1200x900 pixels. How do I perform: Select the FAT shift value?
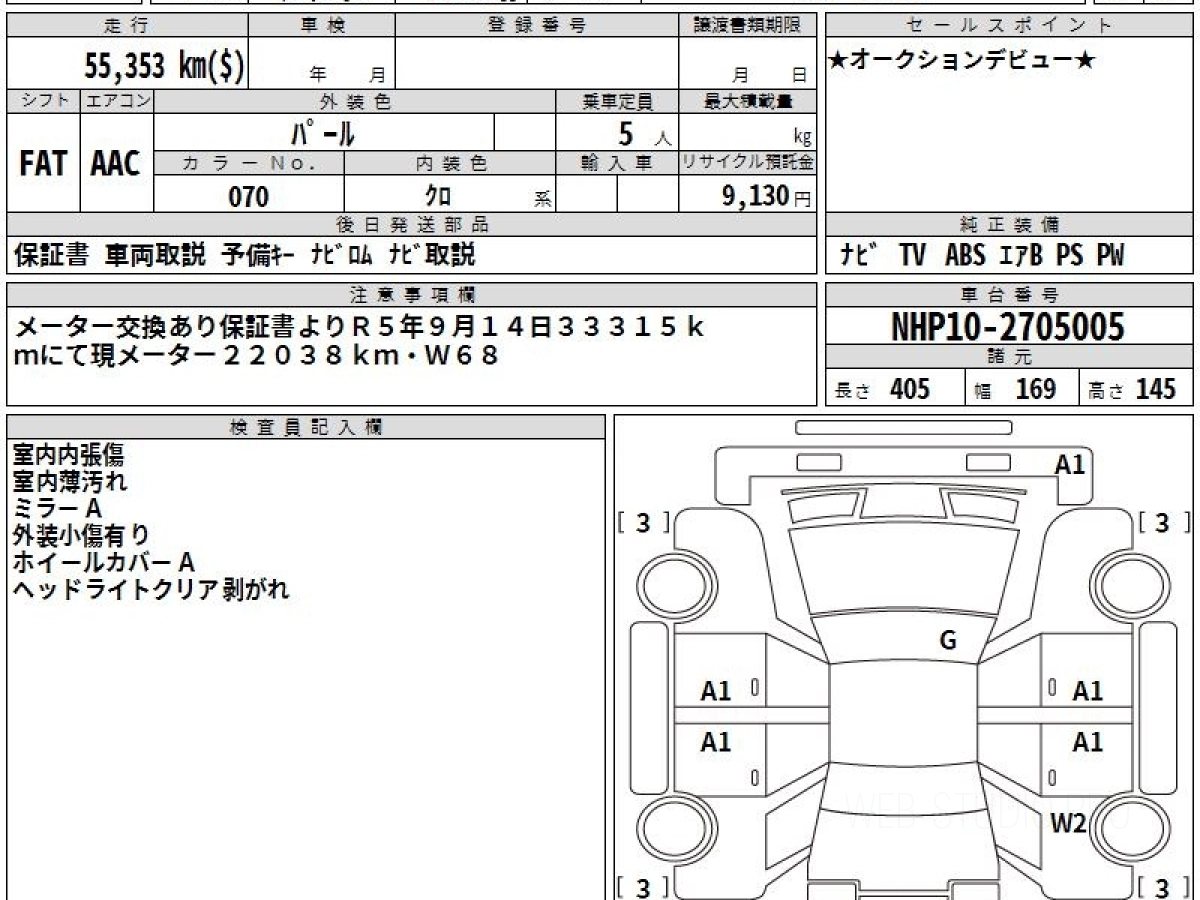(42, 164)
